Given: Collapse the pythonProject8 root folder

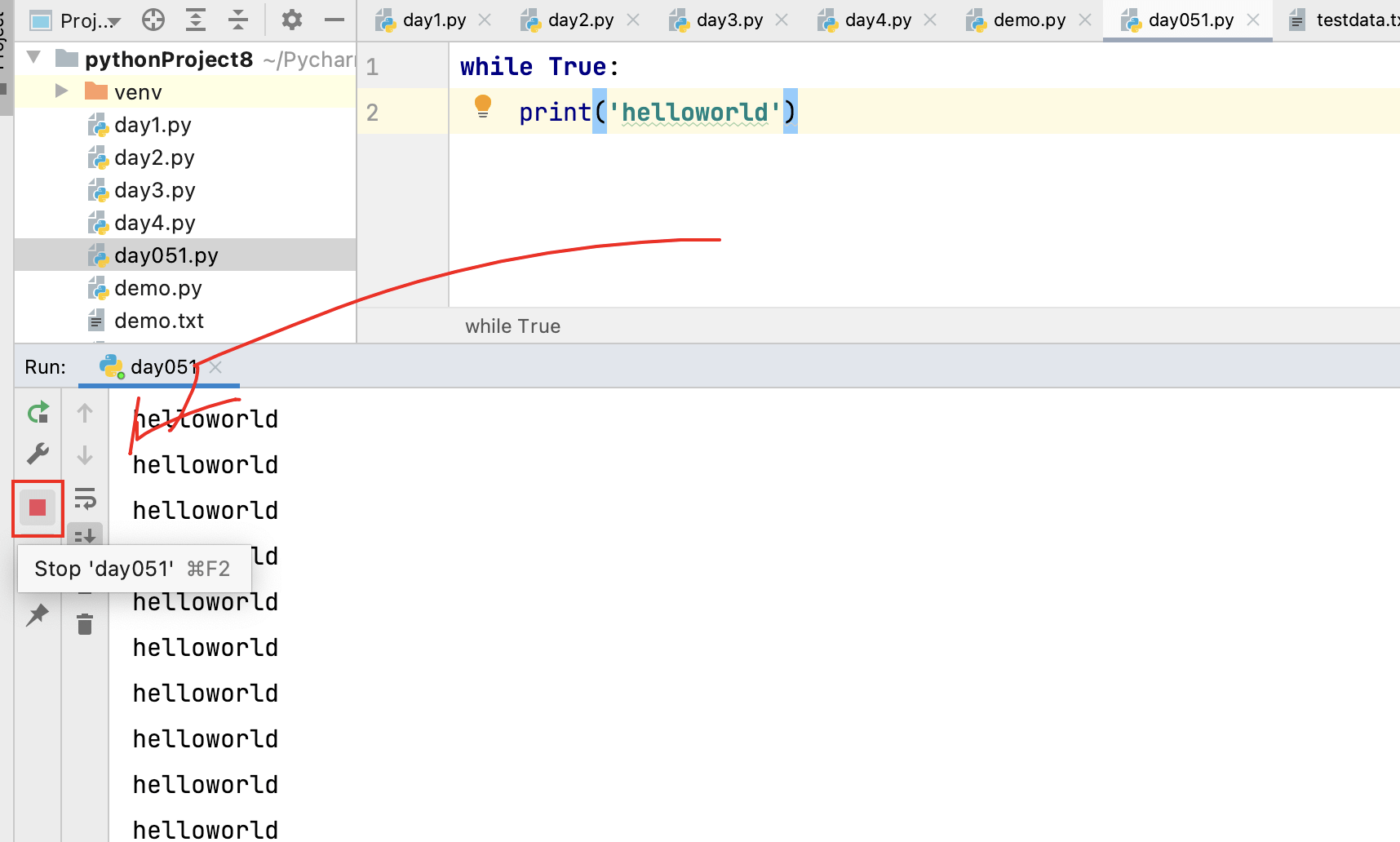Looking at the screenshot, I should (34, 57).
